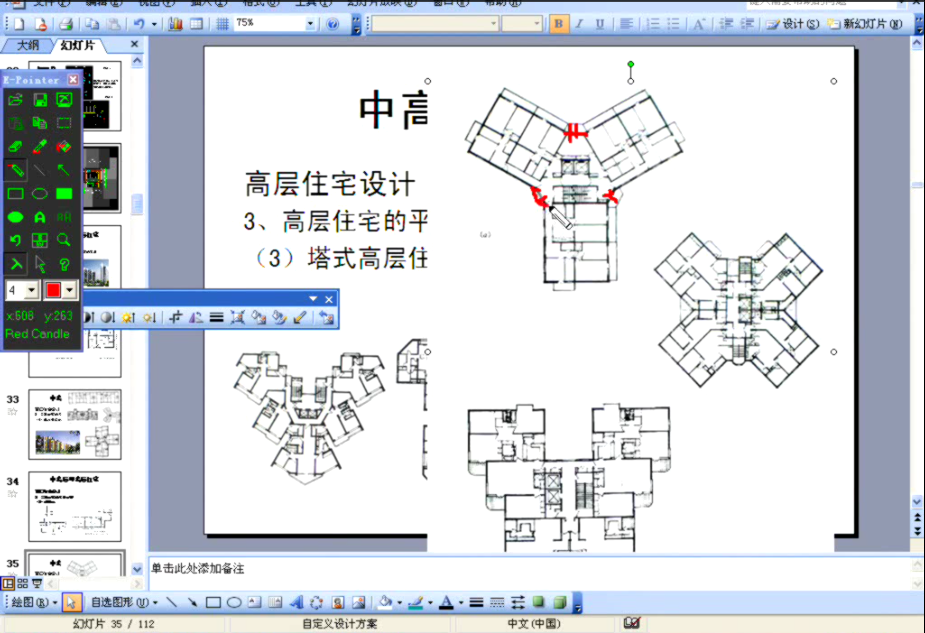
Task: Open picture toolbar options dropdown arrow
Action: [313, 299]
